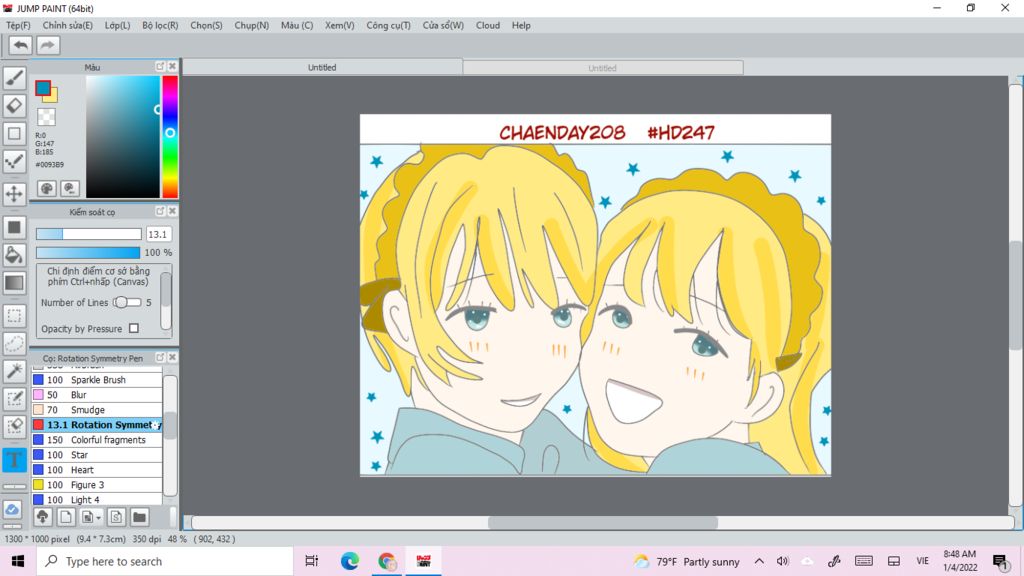Select the Magic Wand tool
The image size is (1024, 576).
[x=14, y=371]
